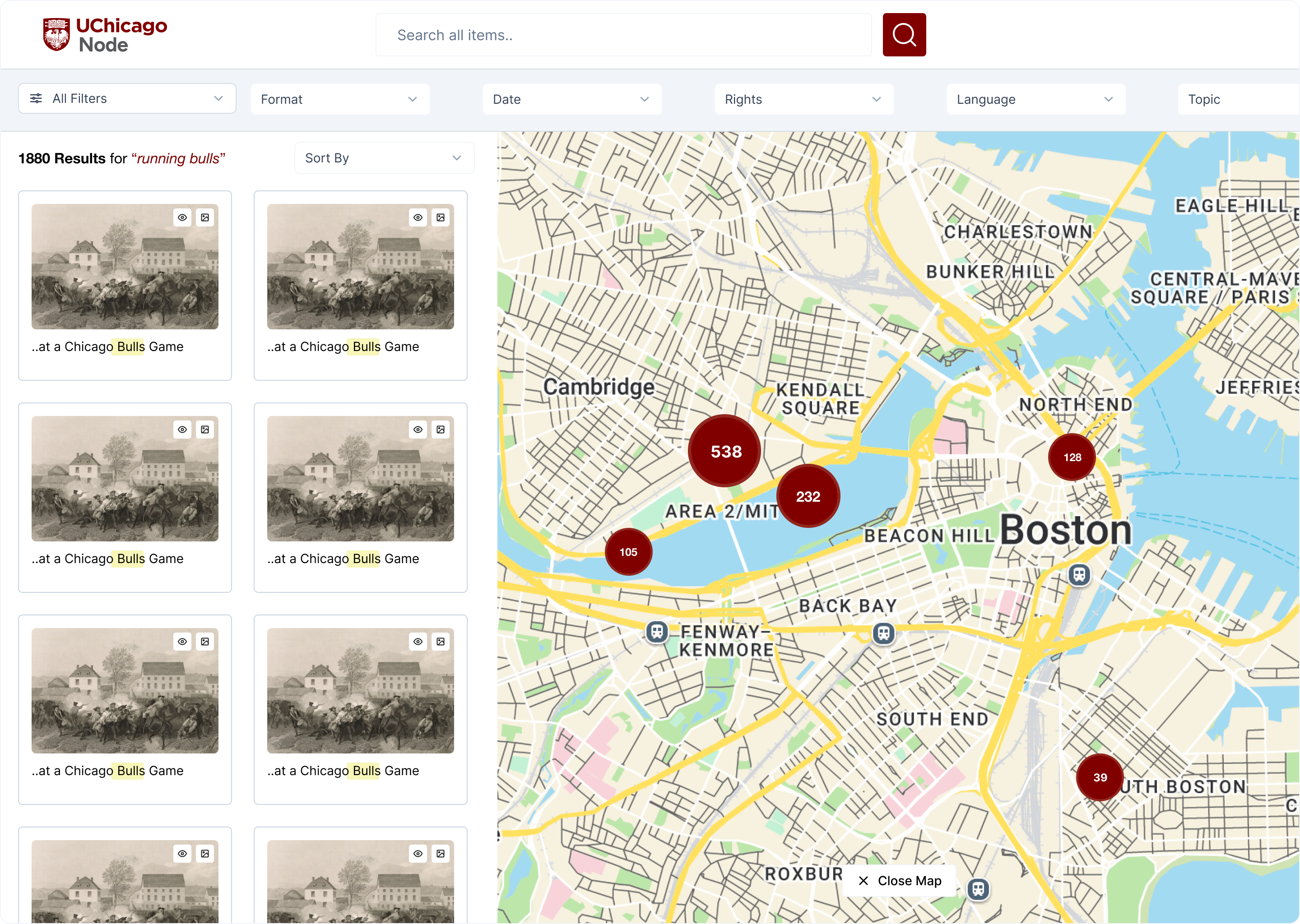Click image icon on third row right card

pos(441,642)
